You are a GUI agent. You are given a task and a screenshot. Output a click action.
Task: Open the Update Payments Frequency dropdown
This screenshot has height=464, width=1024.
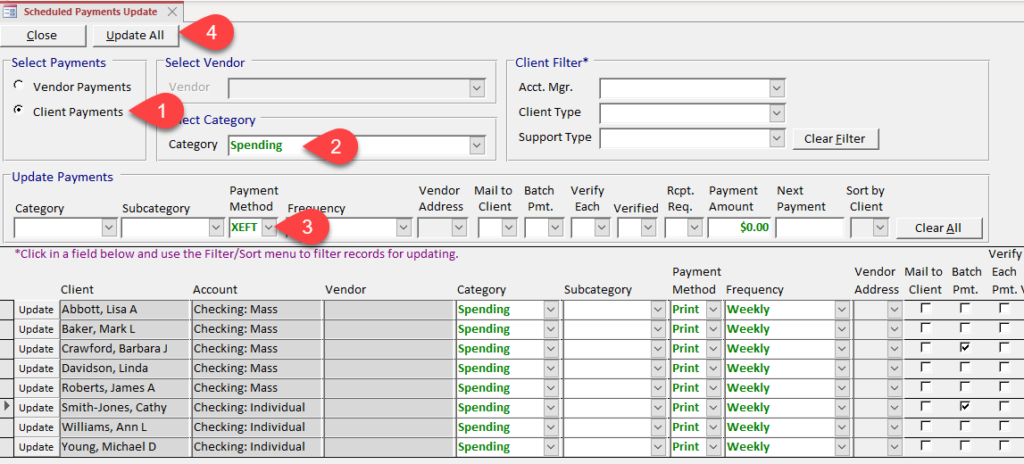pos(404,227)
